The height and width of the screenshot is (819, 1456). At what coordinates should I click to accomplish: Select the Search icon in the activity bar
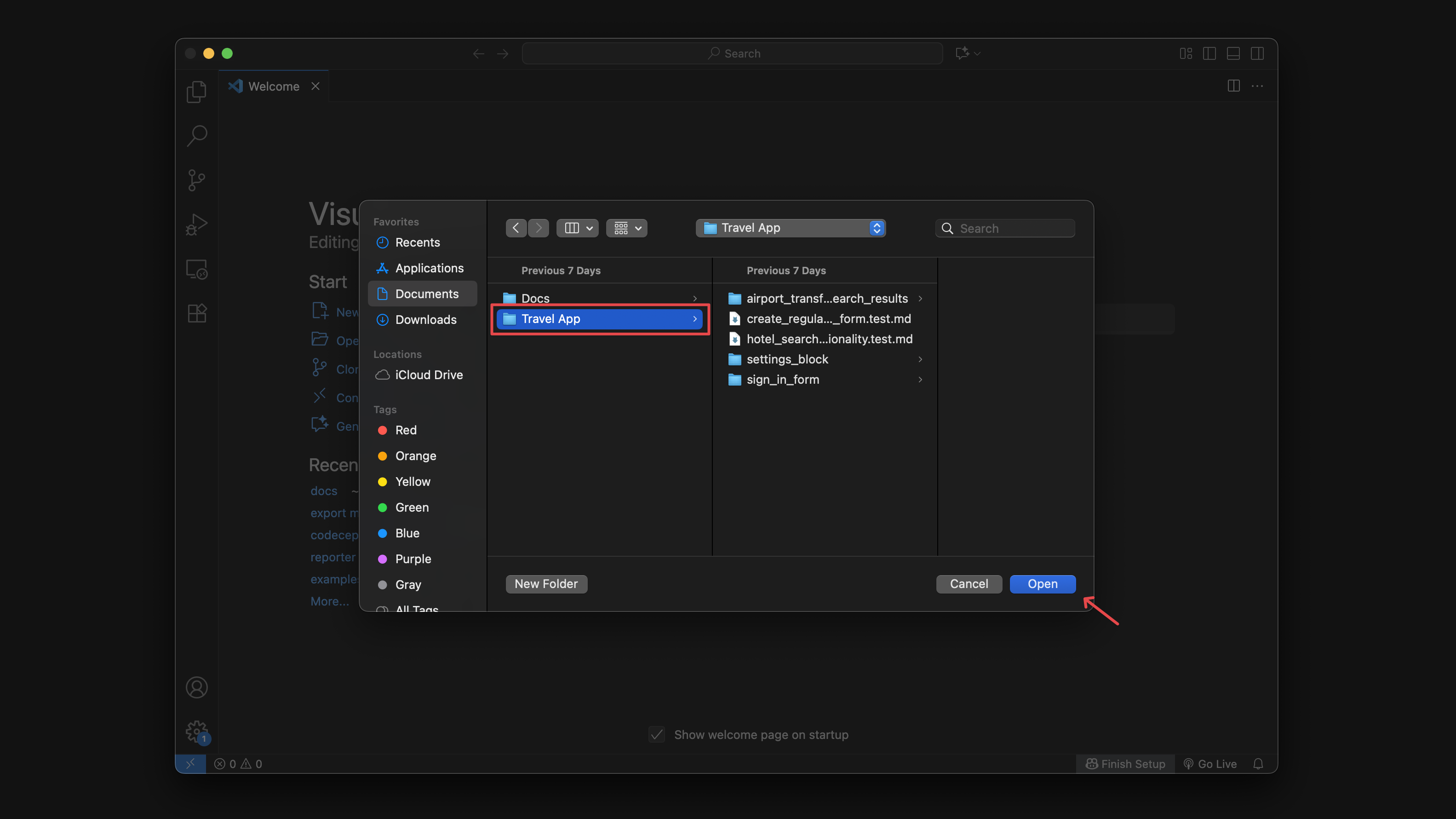coord(197,136)
